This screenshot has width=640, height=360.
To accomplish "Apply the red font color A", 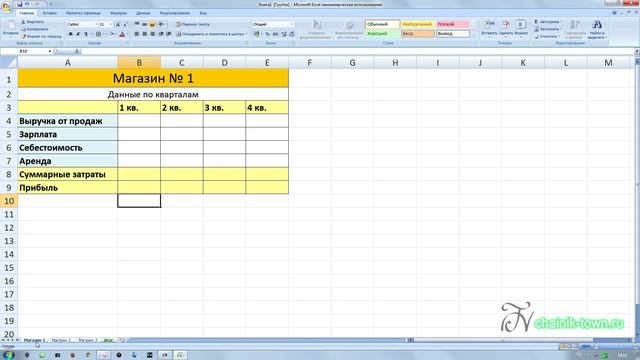I will pyautogui.click(x=122, y=34).
